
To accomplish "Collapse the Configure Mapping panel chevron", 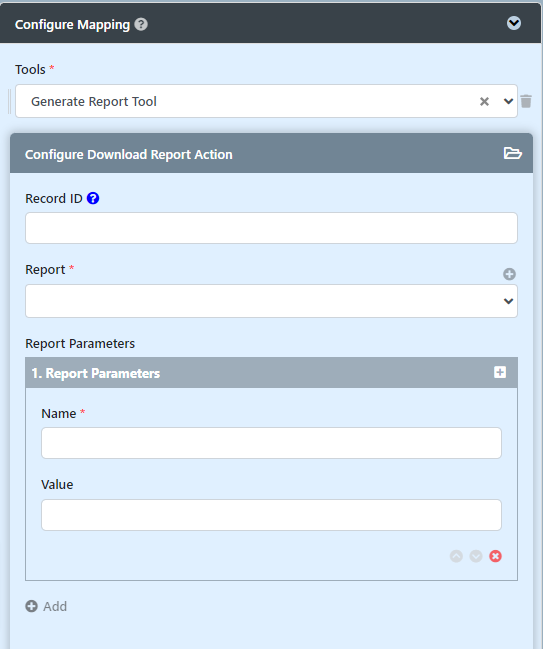I will tap(514, 23).
